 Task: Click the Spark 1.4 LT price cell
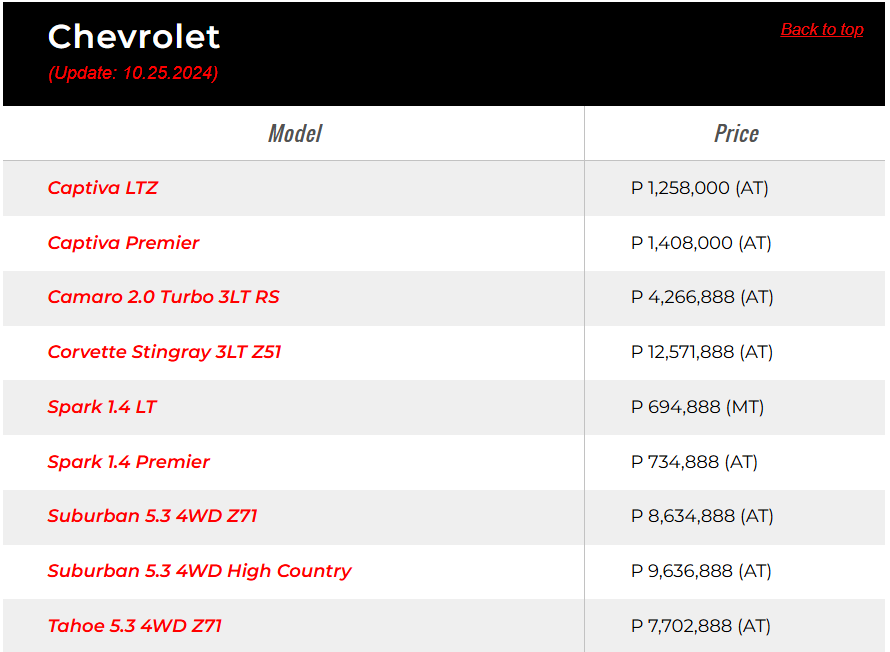[698, 407]
